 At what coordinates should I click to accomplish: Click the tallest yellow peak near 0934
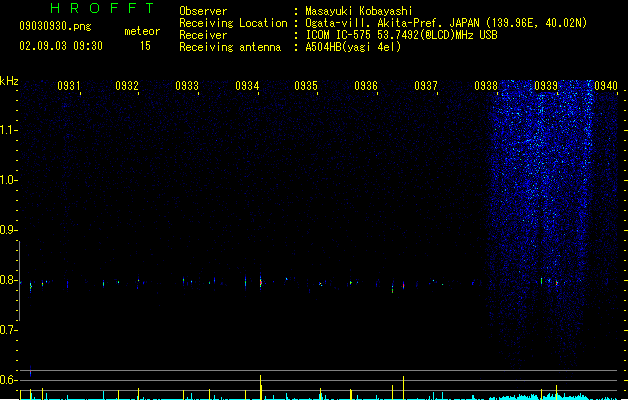pos(261,387)
